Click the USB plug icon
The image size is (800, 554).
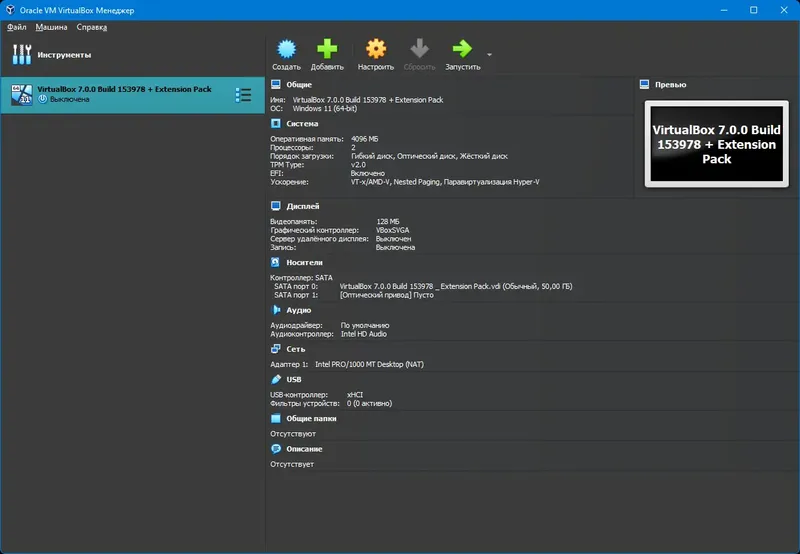276,379
